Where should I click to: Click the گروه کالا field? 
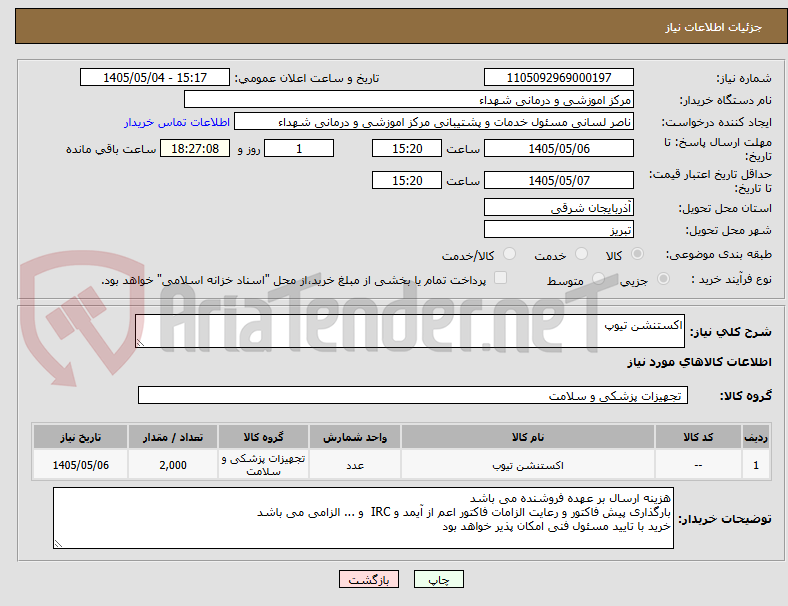coord(413,395)
